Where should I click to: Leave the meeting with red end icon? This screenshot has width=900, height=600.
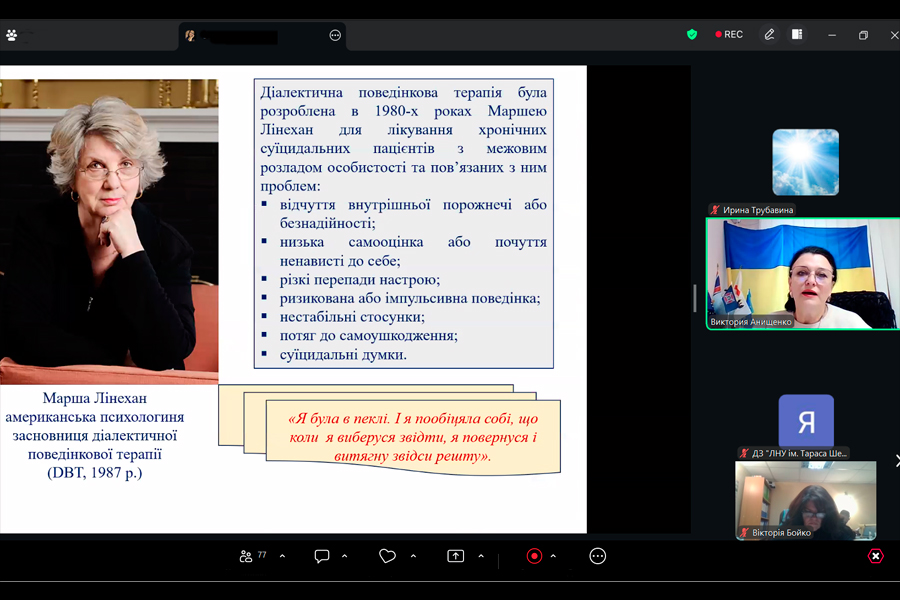coord(875,556)
